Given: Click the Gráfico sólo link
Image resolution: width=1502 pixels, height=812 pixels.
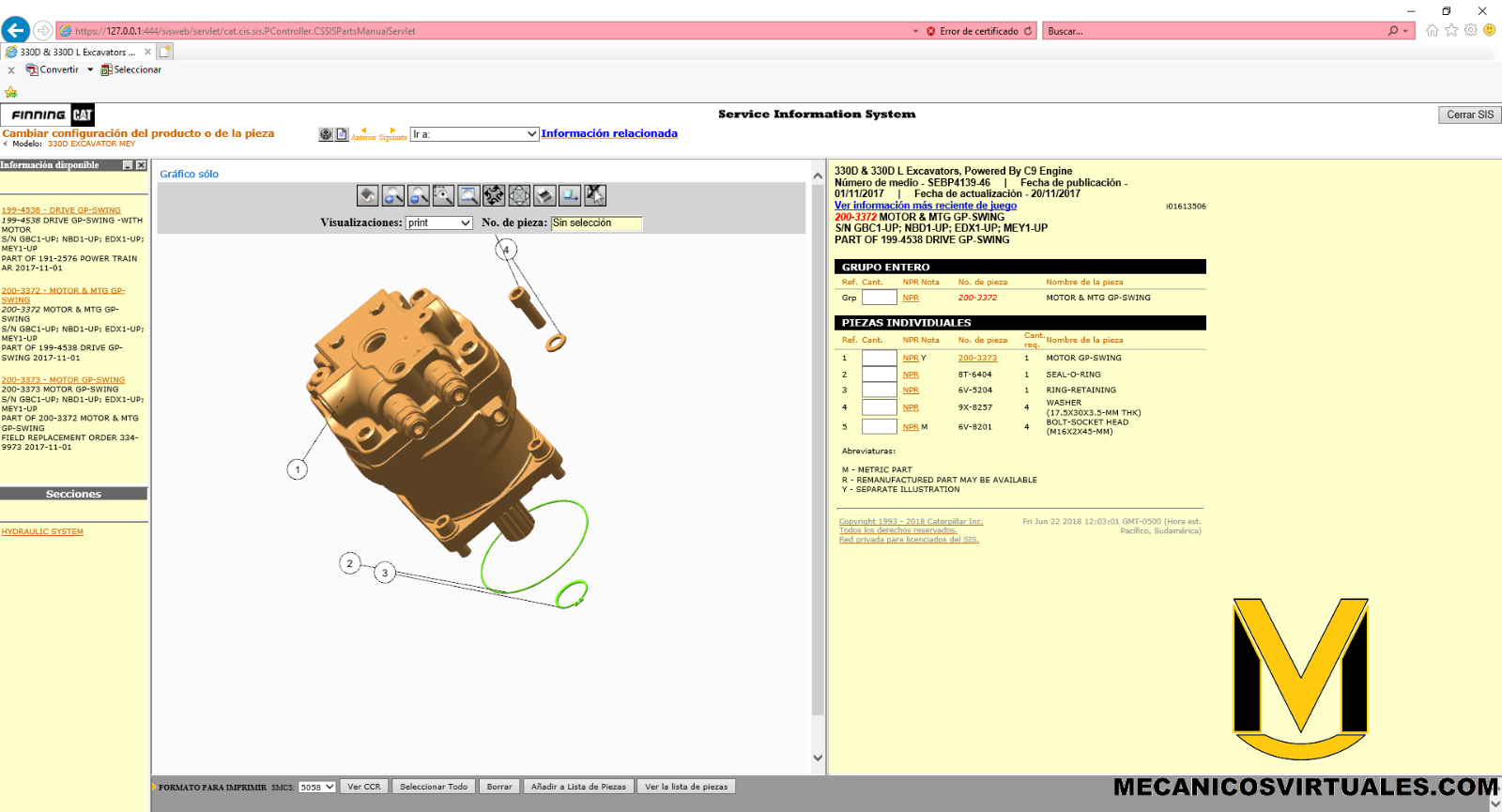Looking at the screenshot, I should tap(189, 174).
